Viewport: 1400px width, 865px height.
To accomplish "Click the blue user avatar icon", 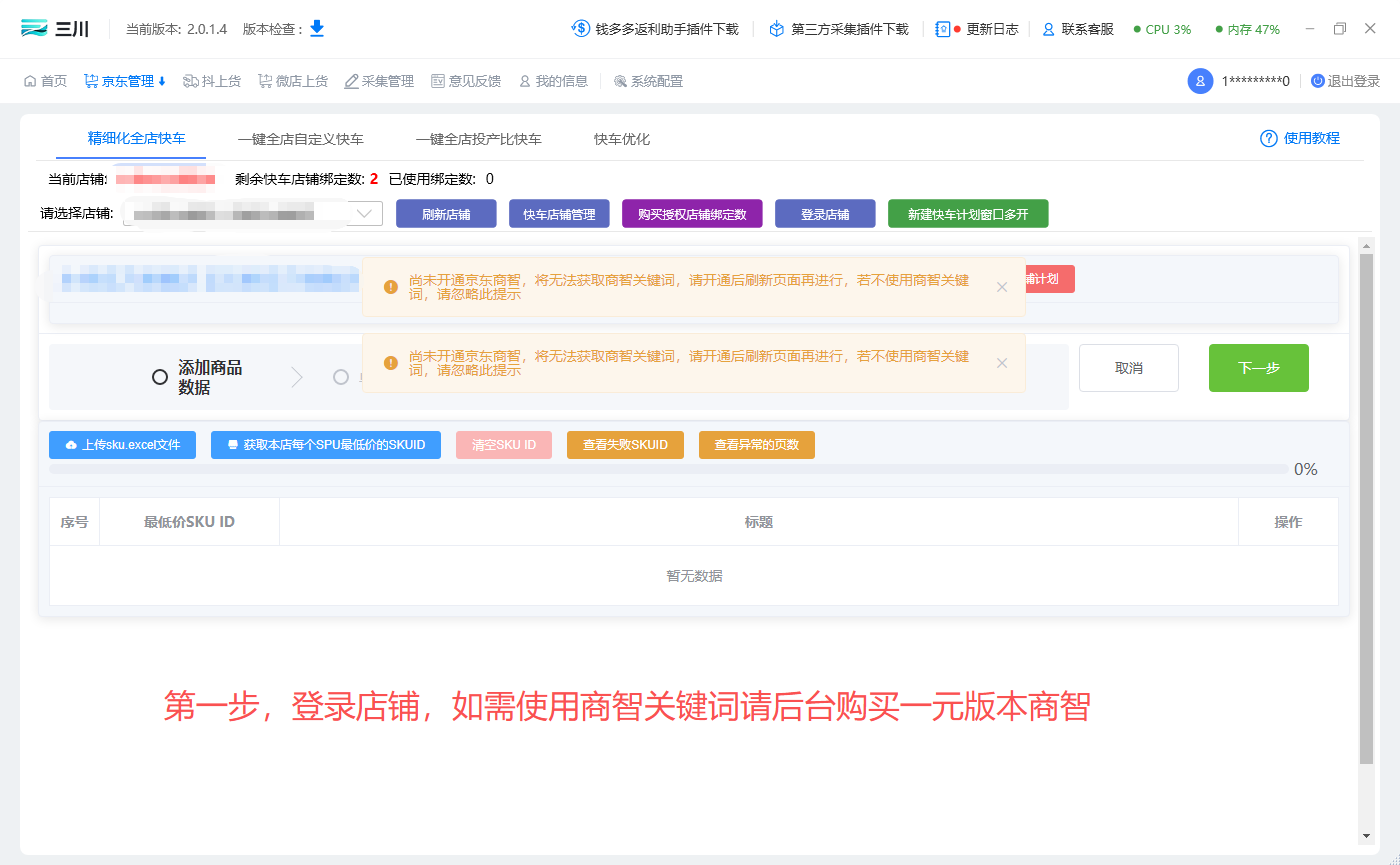I will (1200, 81).
